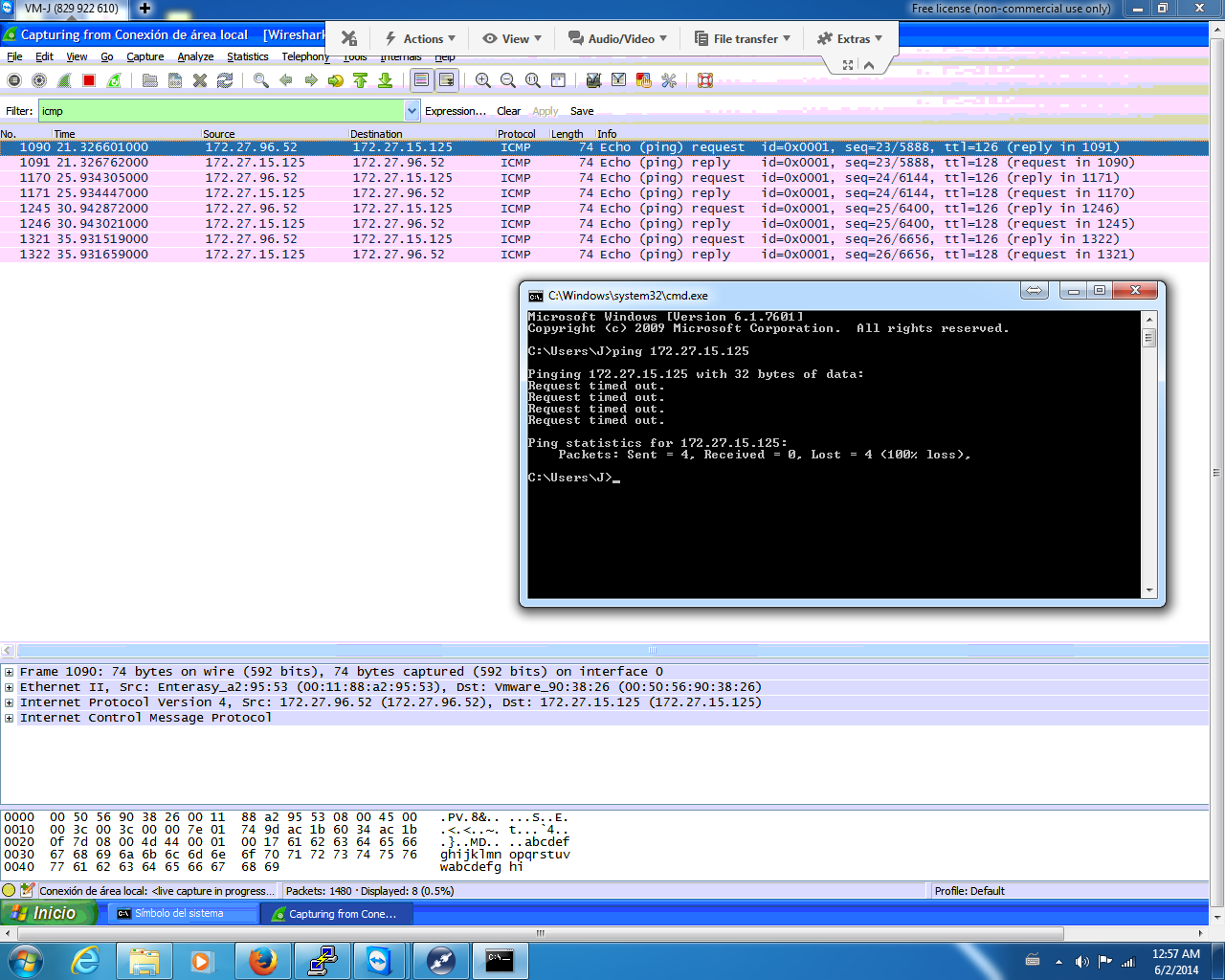The width and height of the screenshot is (1225, 980).
Task: Click the icmp display filter field
Action: pyautogui.click(x=221, y=111)
